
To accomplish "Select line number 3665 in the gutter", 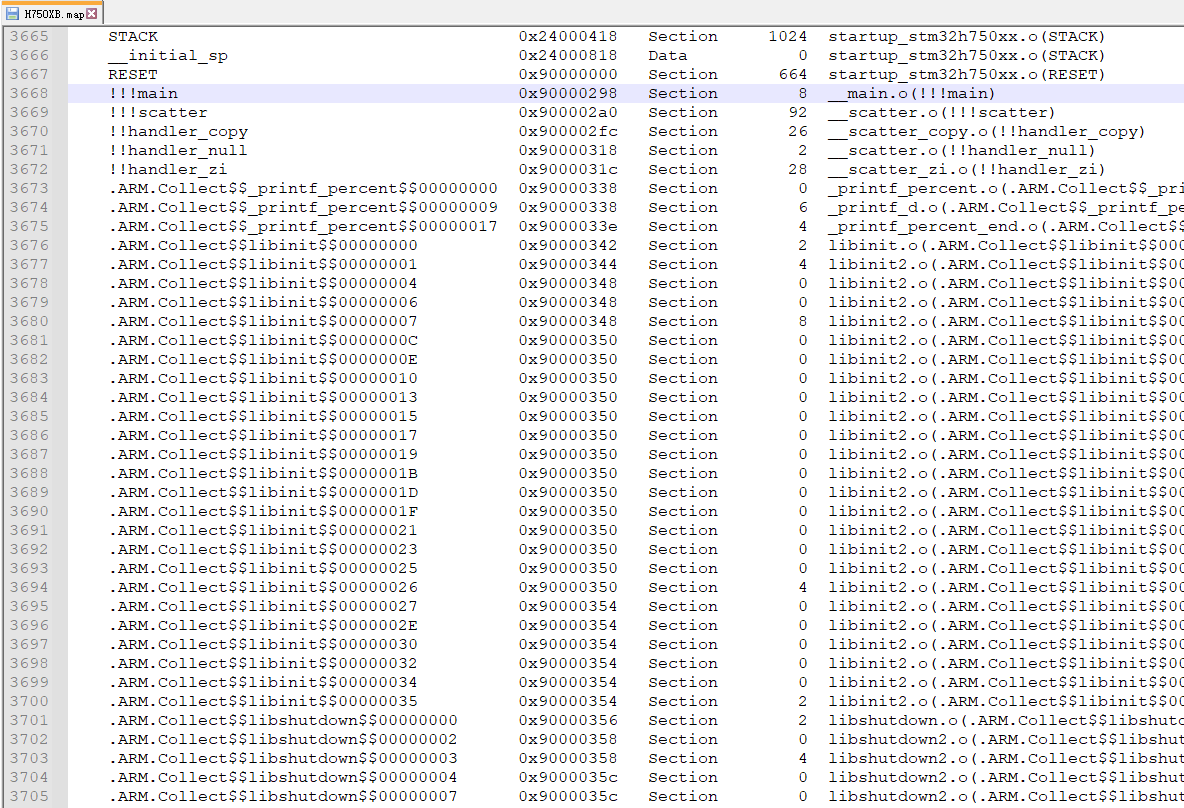I will pyautogui.click(x=29, y=36).
